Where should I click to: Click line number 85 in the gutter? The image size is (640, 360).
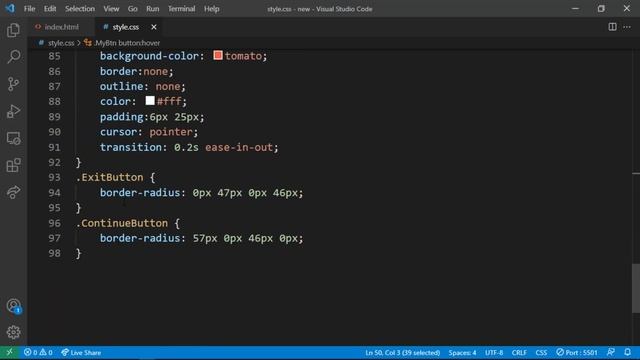tap(54, 56)
